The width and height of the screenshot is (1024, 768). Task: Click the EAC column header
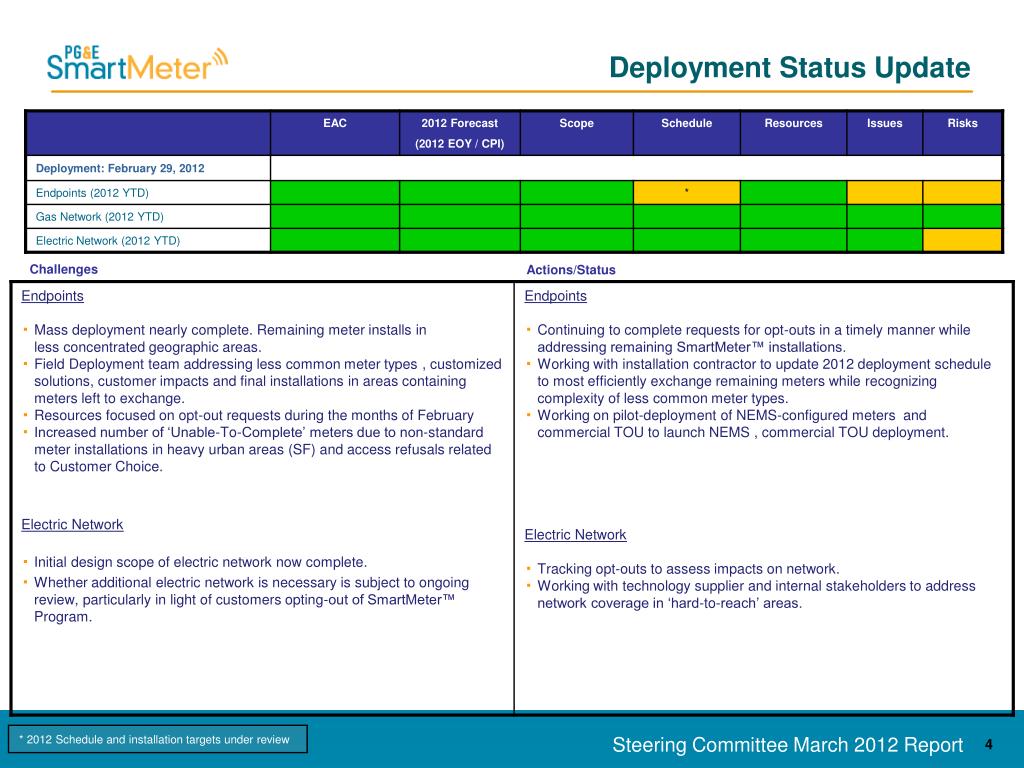(x=335, y=133)
